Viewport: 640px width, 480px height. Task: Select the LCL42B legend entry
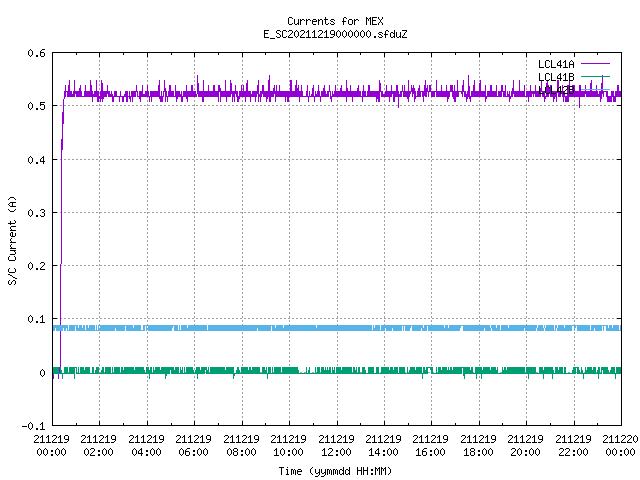pyautogui.click(x=556, y=90)
